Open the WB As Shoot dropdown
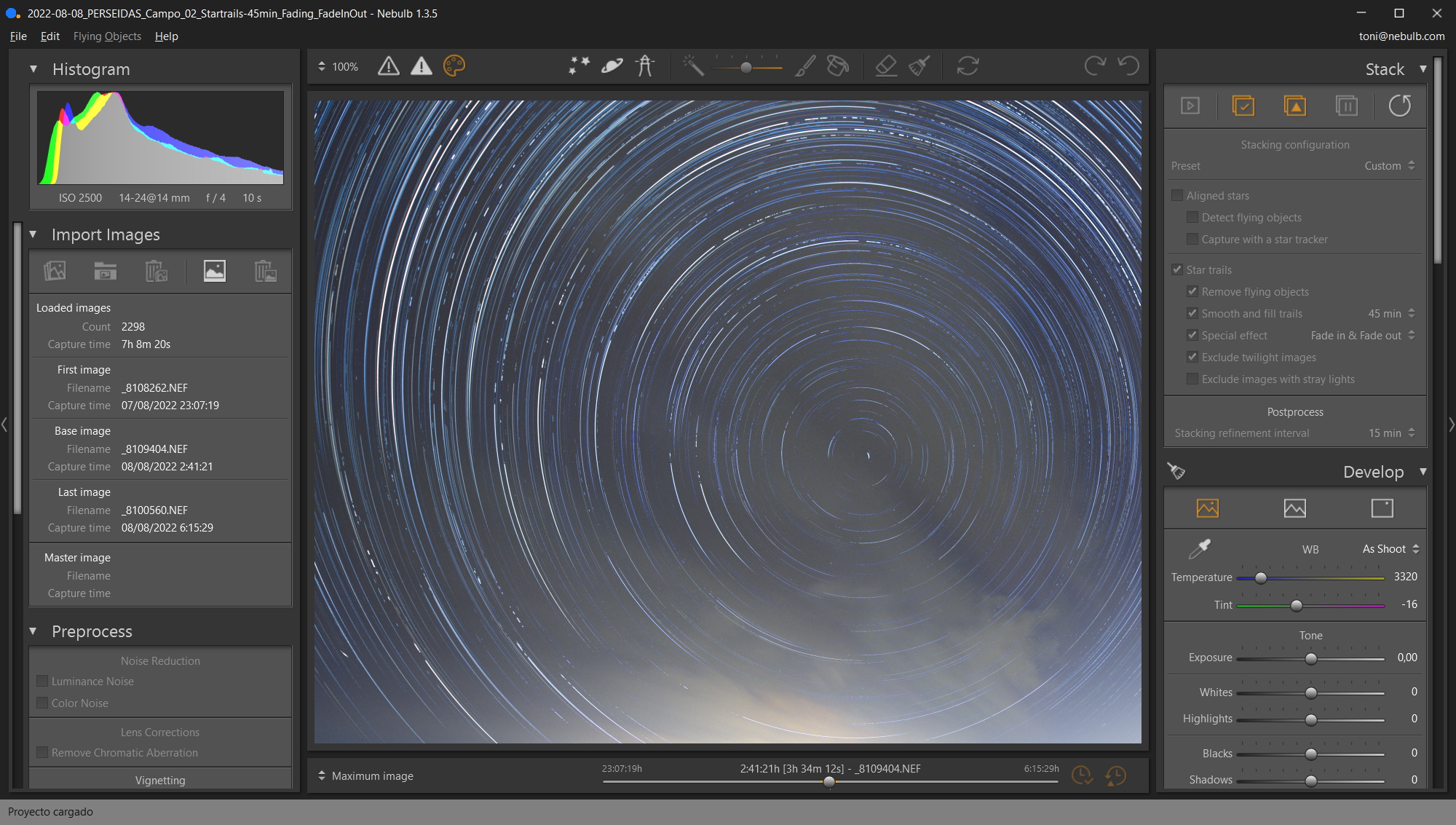The width and height of the screenshot is (1456, 825). [x=1390, y=549]
